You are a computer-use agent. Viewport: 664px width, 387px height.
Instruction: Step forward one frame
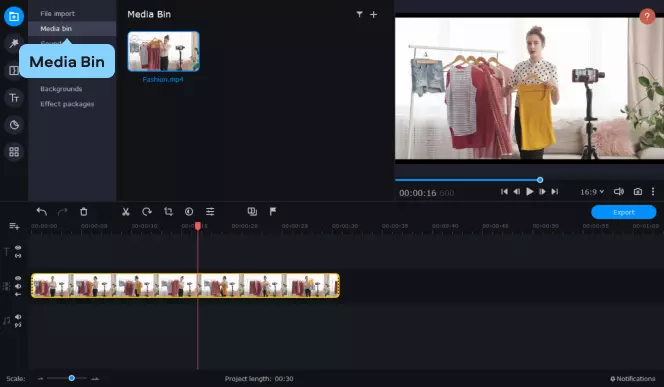coord(542,192)
